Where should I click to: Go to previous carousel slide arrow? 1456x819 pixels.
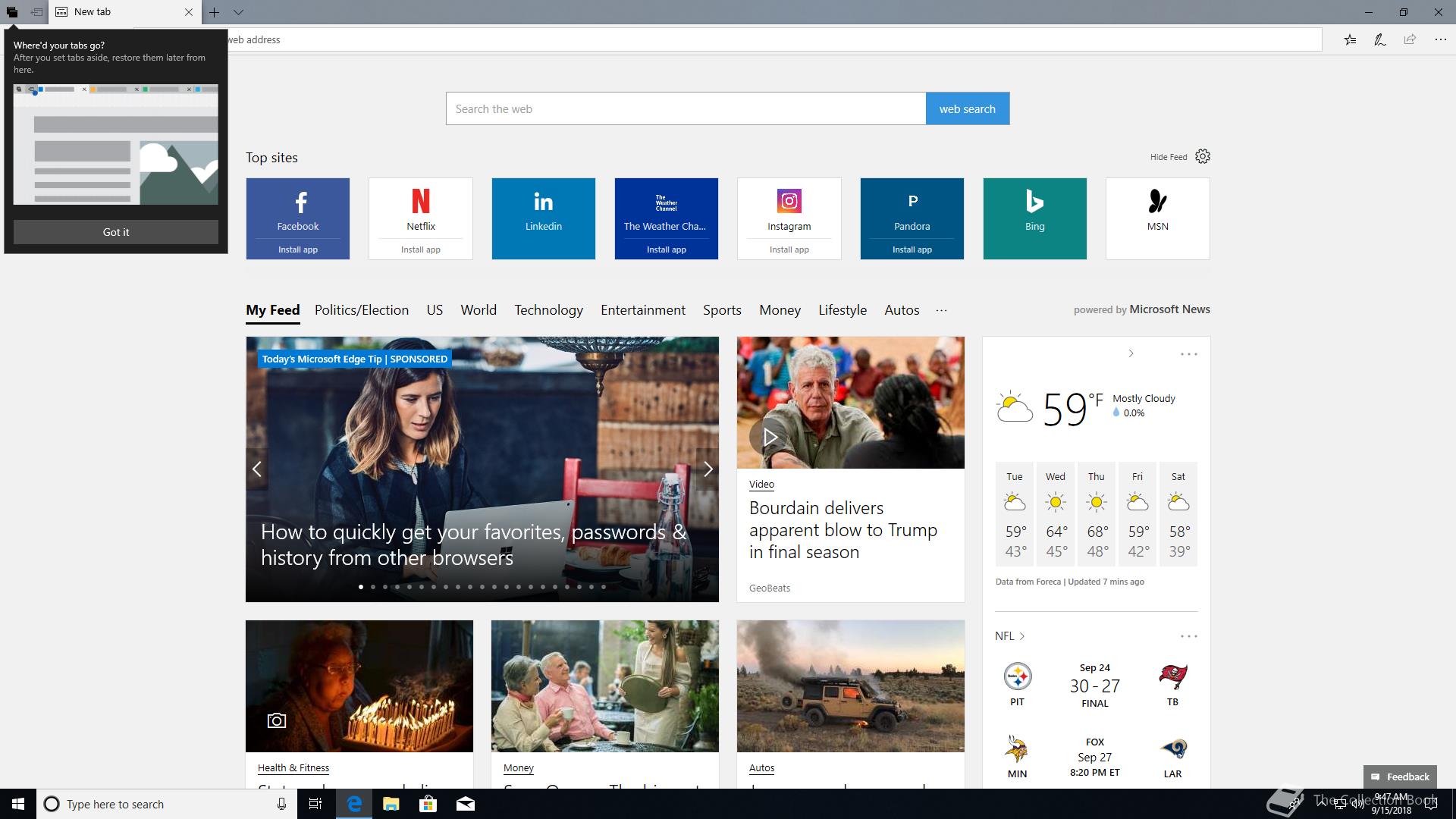click(x=257, y=469)
